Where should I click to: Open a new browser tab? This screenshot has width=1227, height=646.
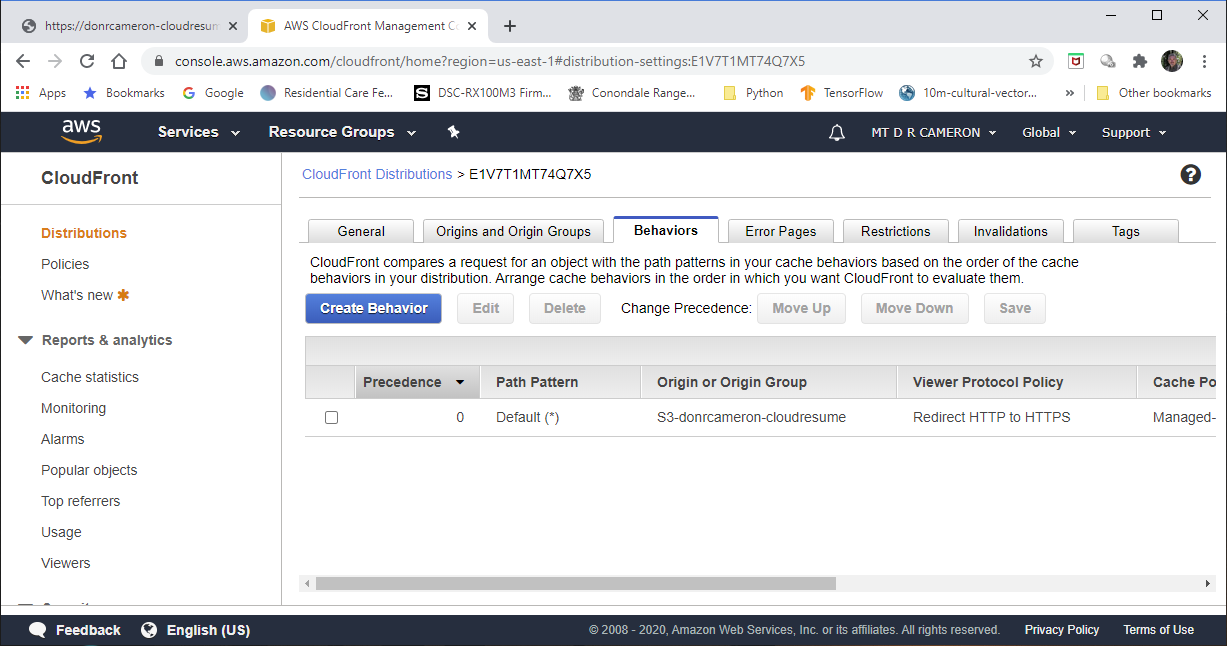pyautogui.click(x=510, y=26)
